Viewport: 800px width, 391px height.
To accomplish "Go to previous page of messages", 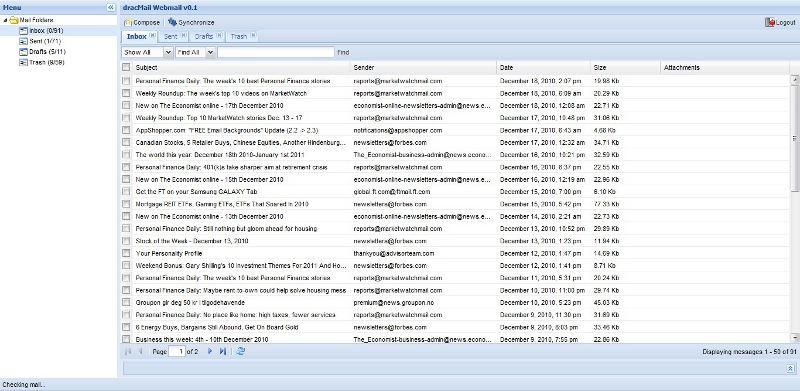I will pyautogui.click(x=140, y=351).
